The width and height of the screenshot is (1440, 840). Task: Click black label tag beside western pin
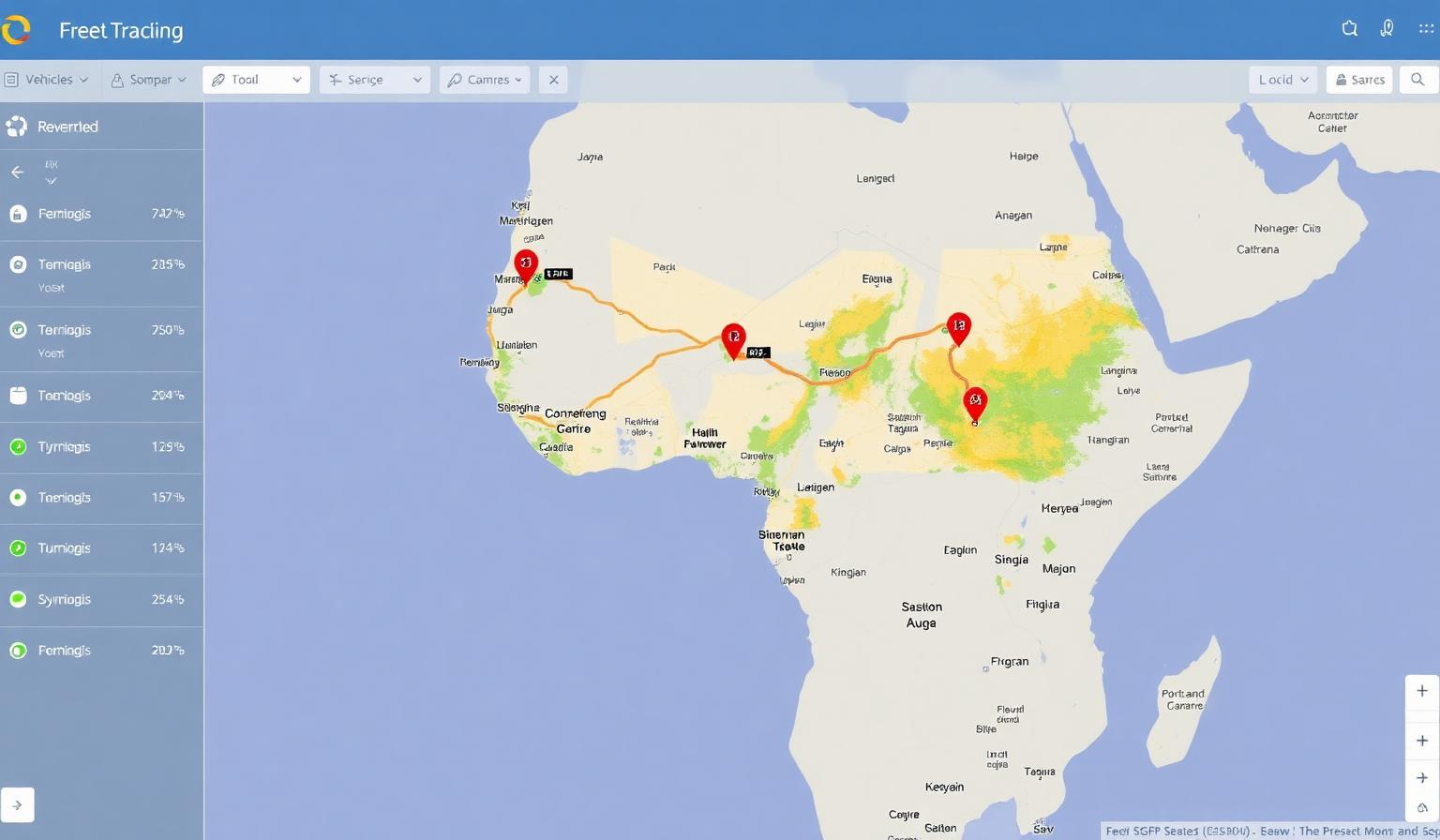(x=558, y=274)
